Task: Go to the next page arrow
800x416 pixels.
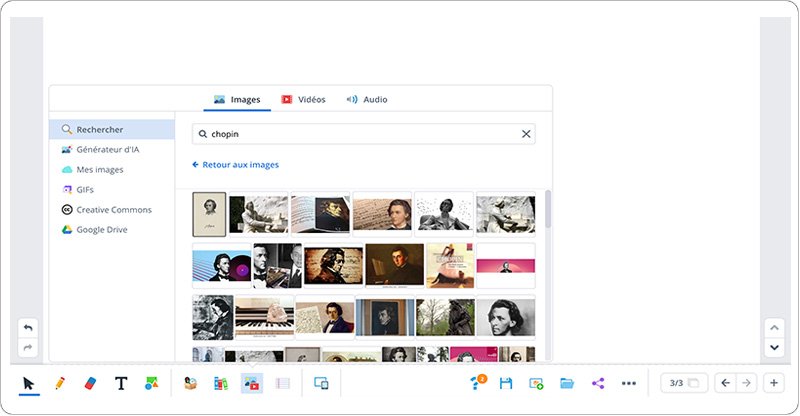Action: [x=746, y=383]
